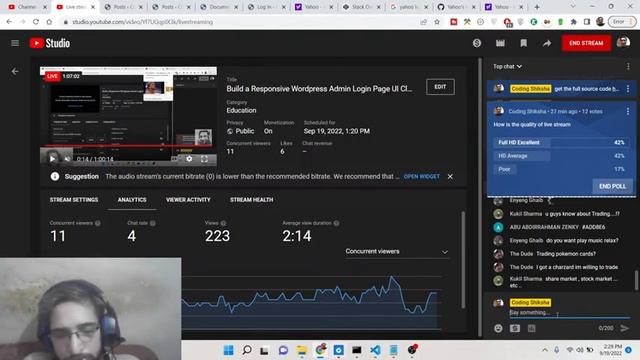Open the browser extensions puzzle icon
This screenshot has width=640, height=360.
point(573,22)
